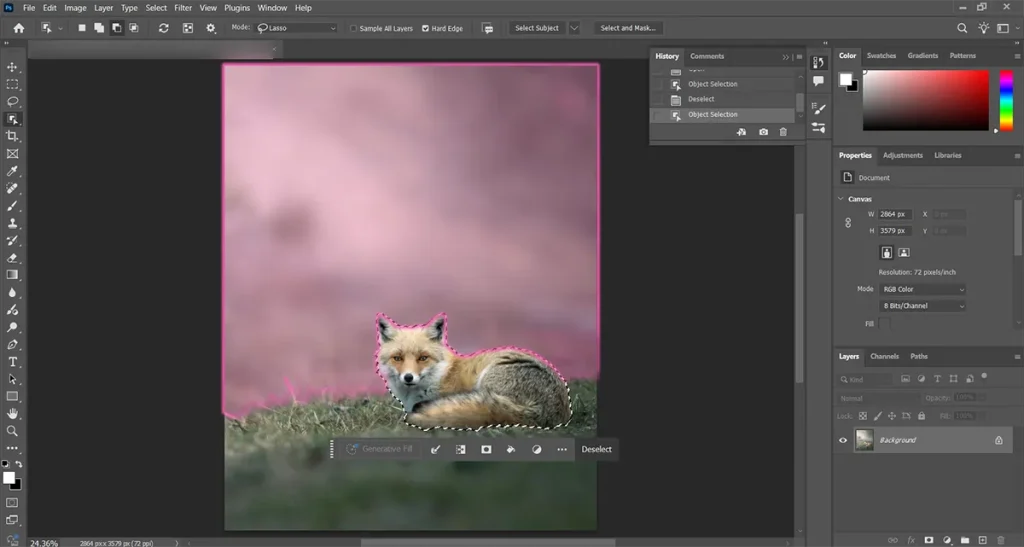Select the Gradient tool
Image resolution: width=1024 pixels, height=547 pixels.
click(12, 275)
